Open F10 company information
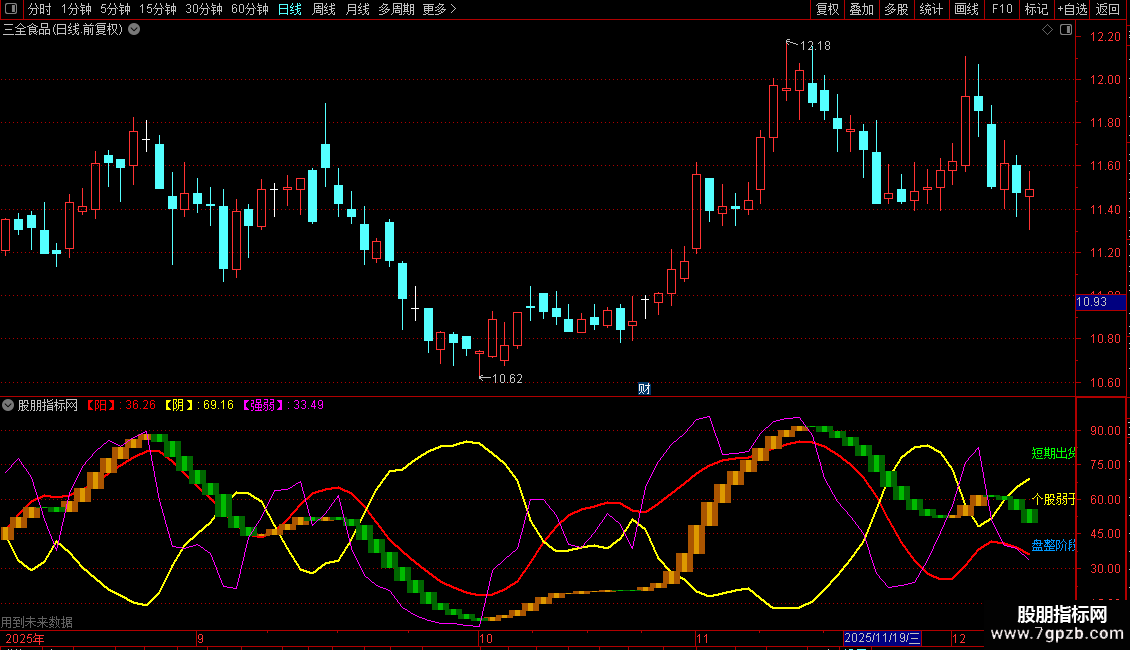The width and height of the screenshot is (1130, 650). [1002, 9]
